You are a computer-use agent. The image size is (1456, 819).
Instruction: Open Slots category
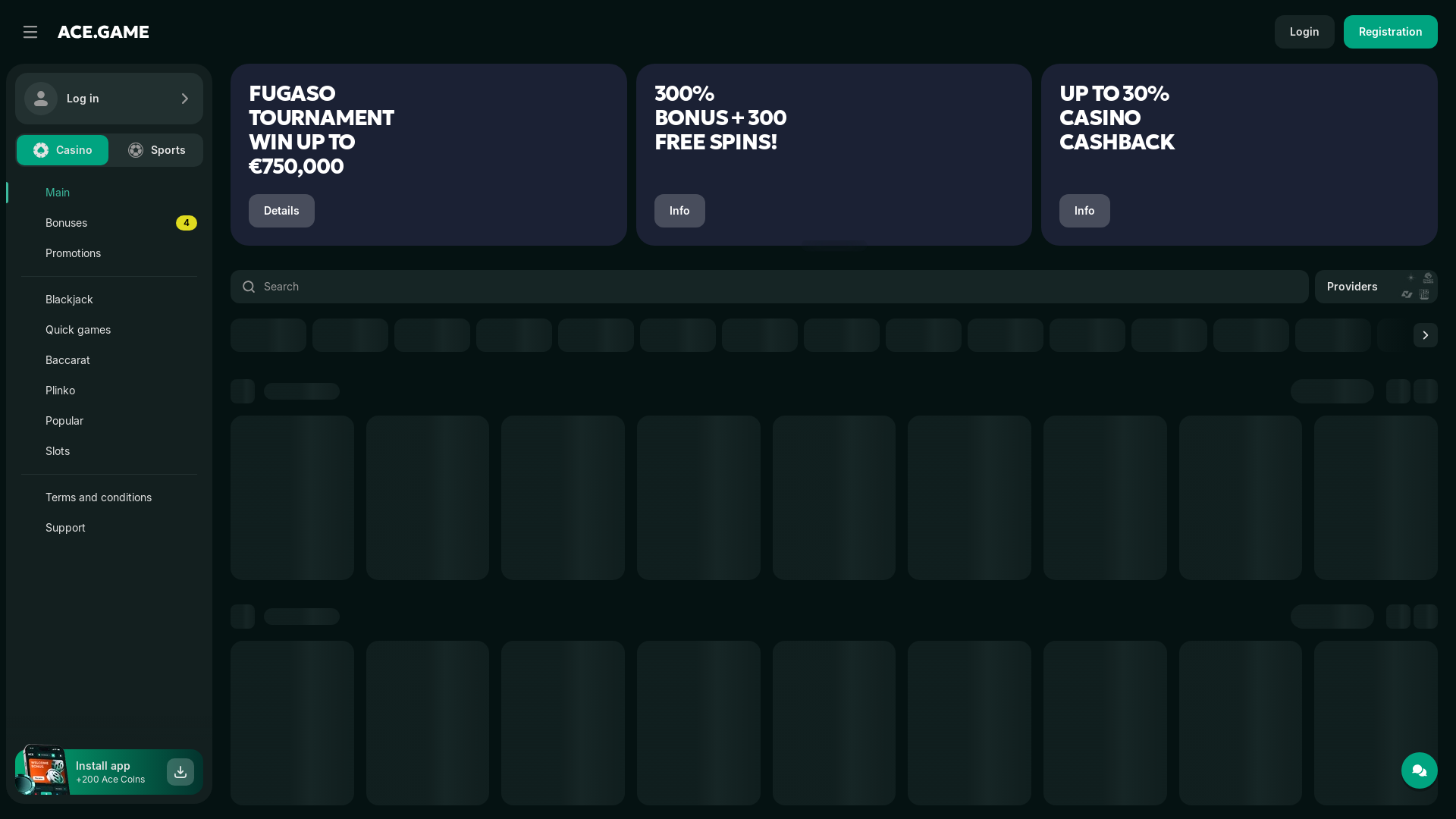coord(109,451)
